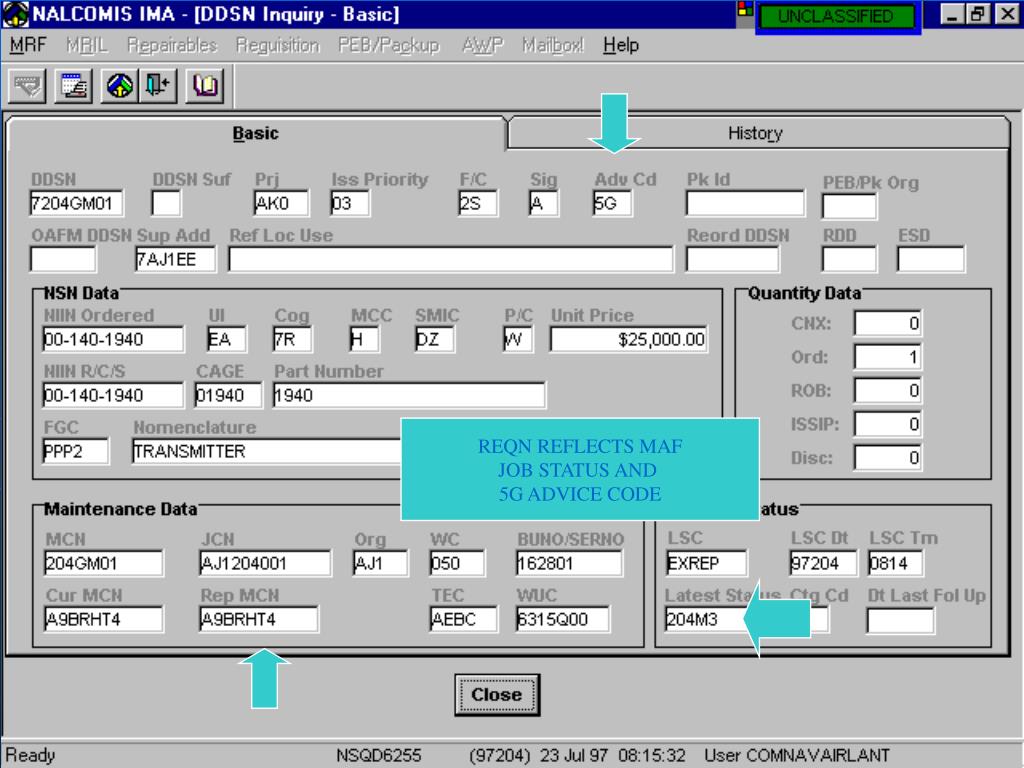This screenshot has width=1024, height=768.
Task: Click the WC field showing 050
Action: (457, 564)
